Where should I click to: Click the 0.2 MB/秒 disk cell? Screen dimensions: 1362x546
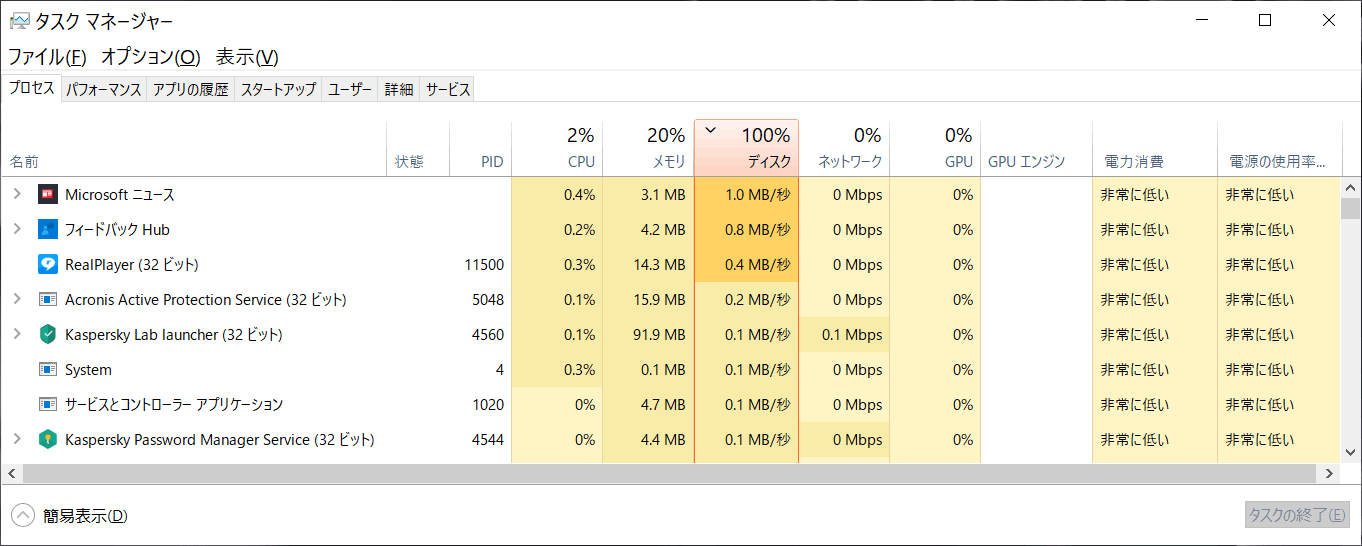(746, 299)
